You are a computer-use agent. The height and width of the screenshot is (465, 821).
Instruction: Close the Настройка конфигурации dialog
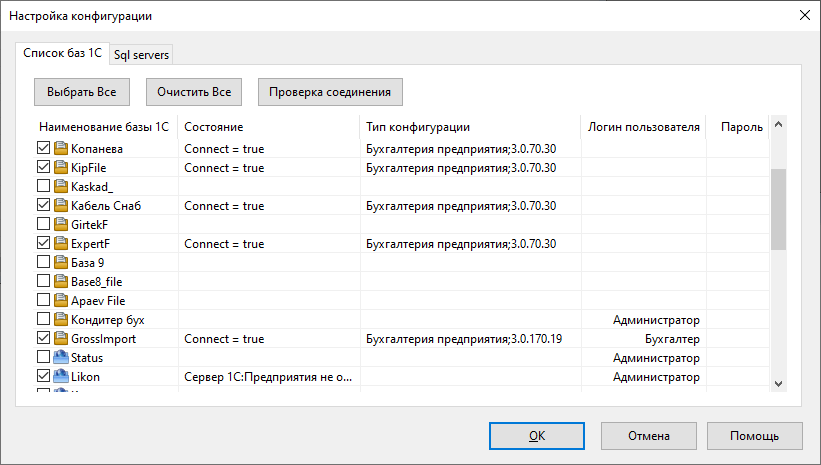805,15
